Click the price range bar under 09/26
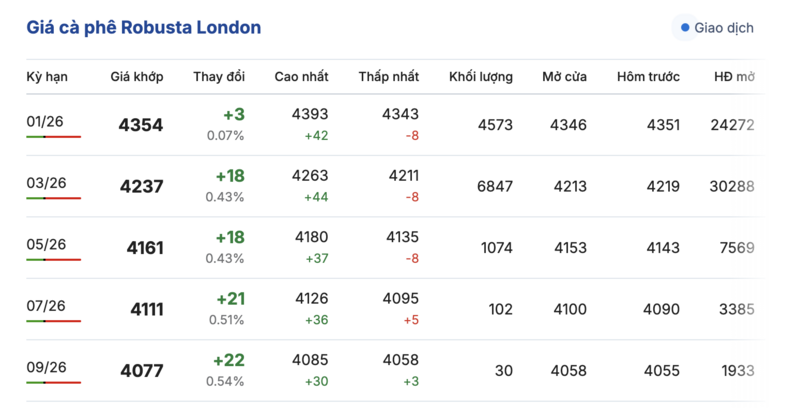This screenshot has height=410, width=800. coord(53,383)
